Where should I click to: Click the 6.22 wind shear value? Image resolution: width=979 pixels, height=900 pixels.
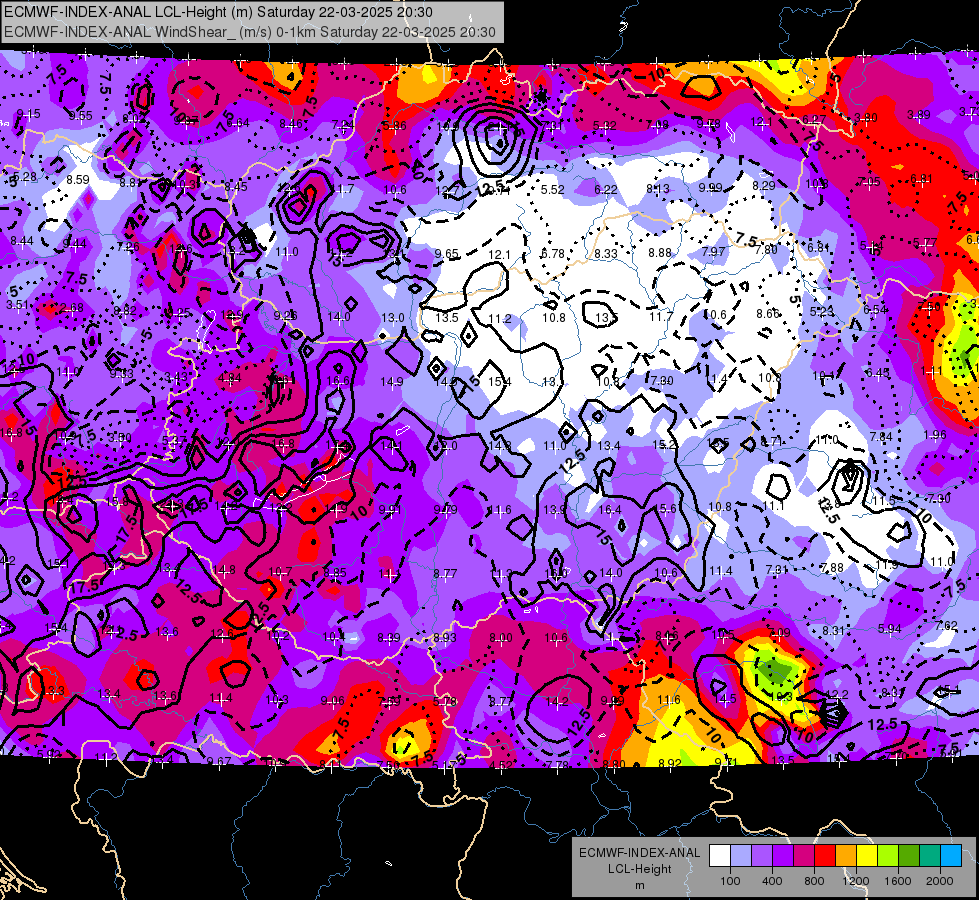point(606,189)
